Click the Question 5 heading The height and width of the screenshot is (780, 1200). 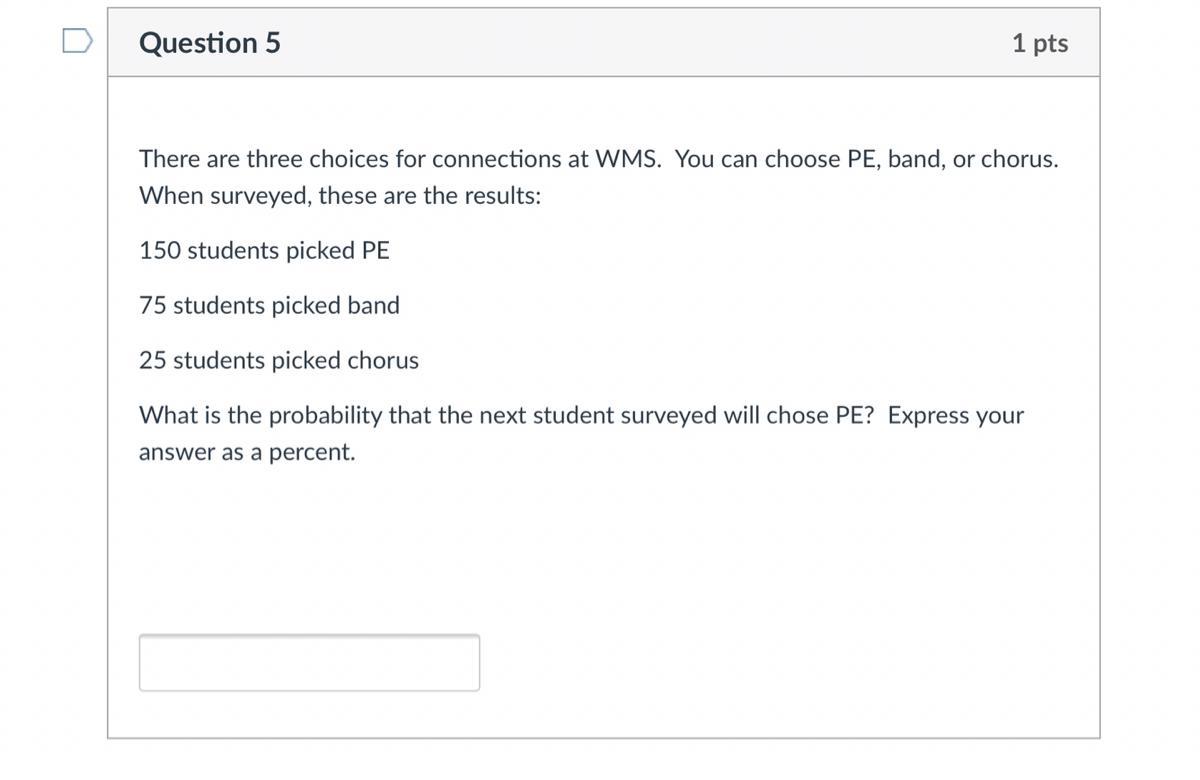tap(210, 43)
